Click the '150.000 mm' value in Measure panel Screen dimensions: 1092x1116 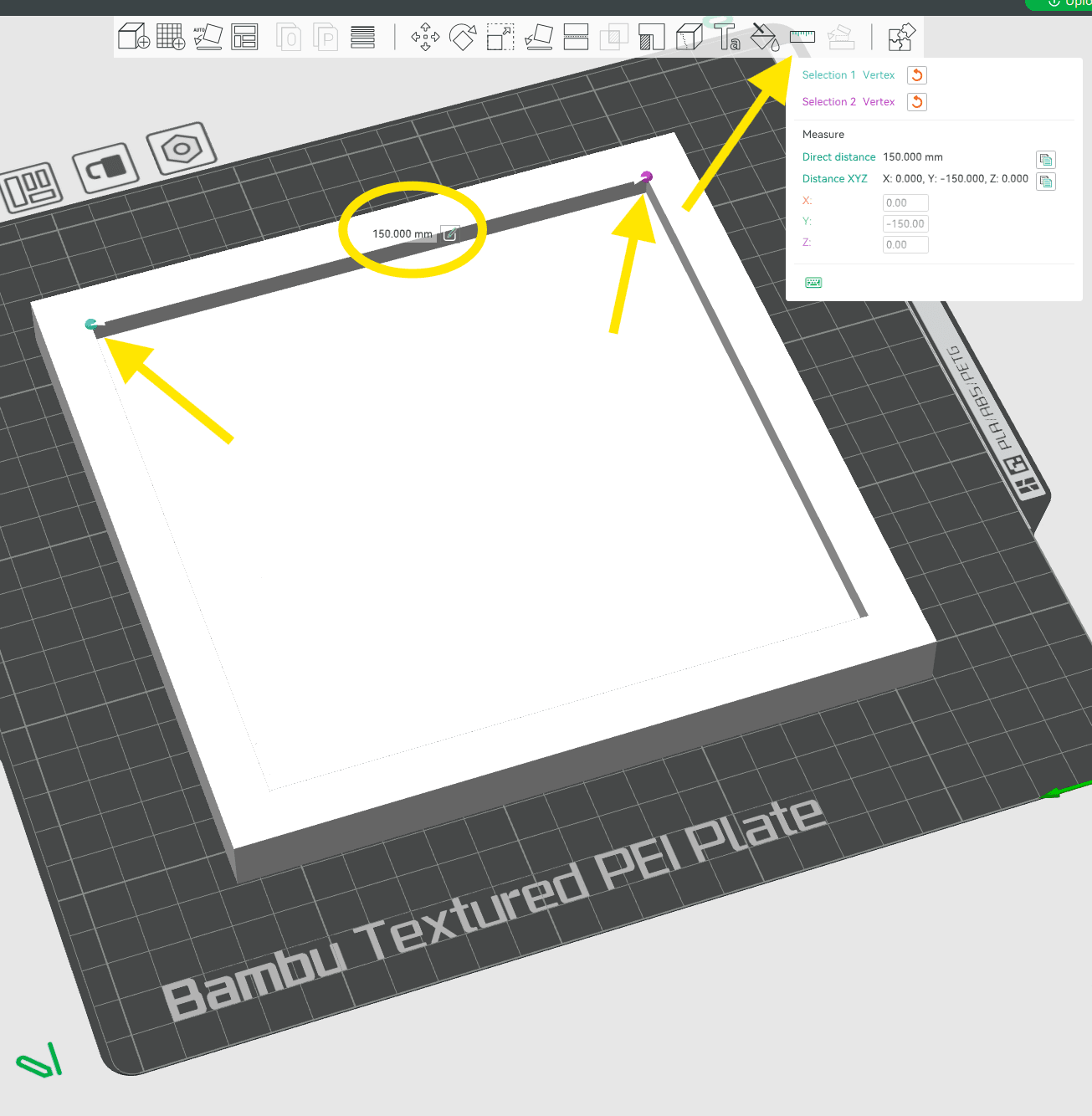(913, 157)
